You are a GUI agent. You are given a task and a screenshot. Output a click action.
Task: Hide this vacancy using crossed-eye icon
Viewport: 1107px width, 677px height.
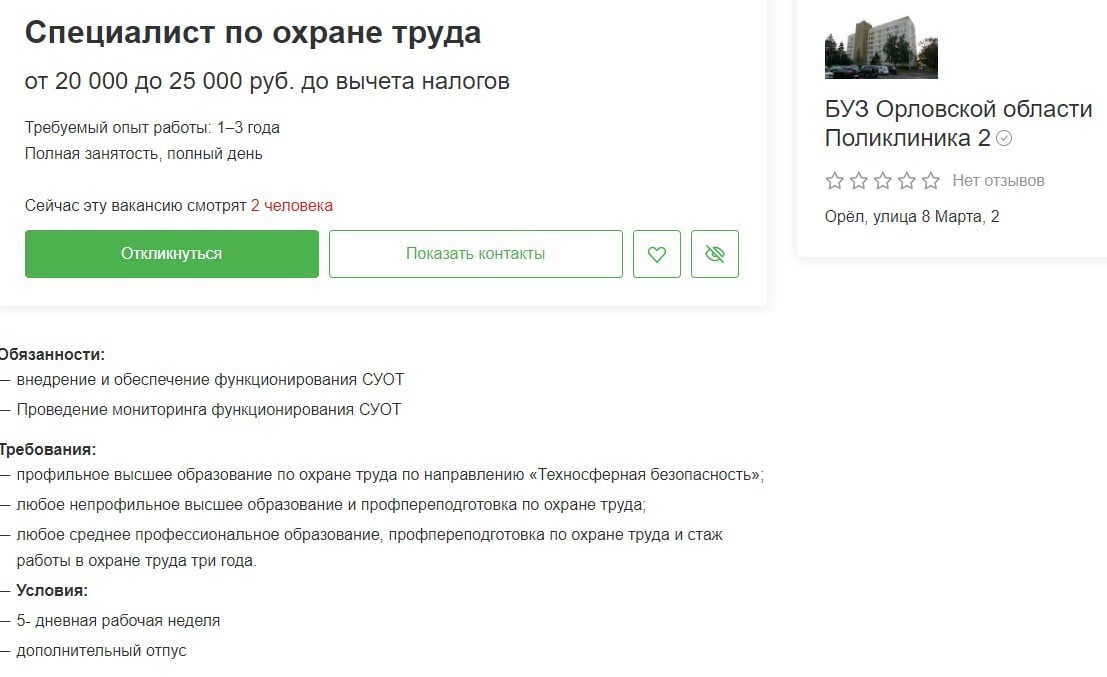pos(714,254)
